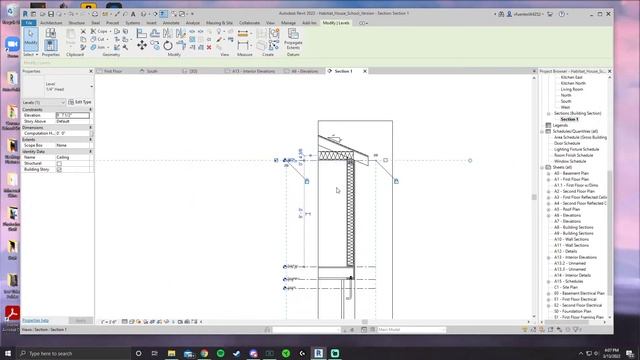640x360 pixels.
Task: Open the Properties help link
Action: coord(36,320)
